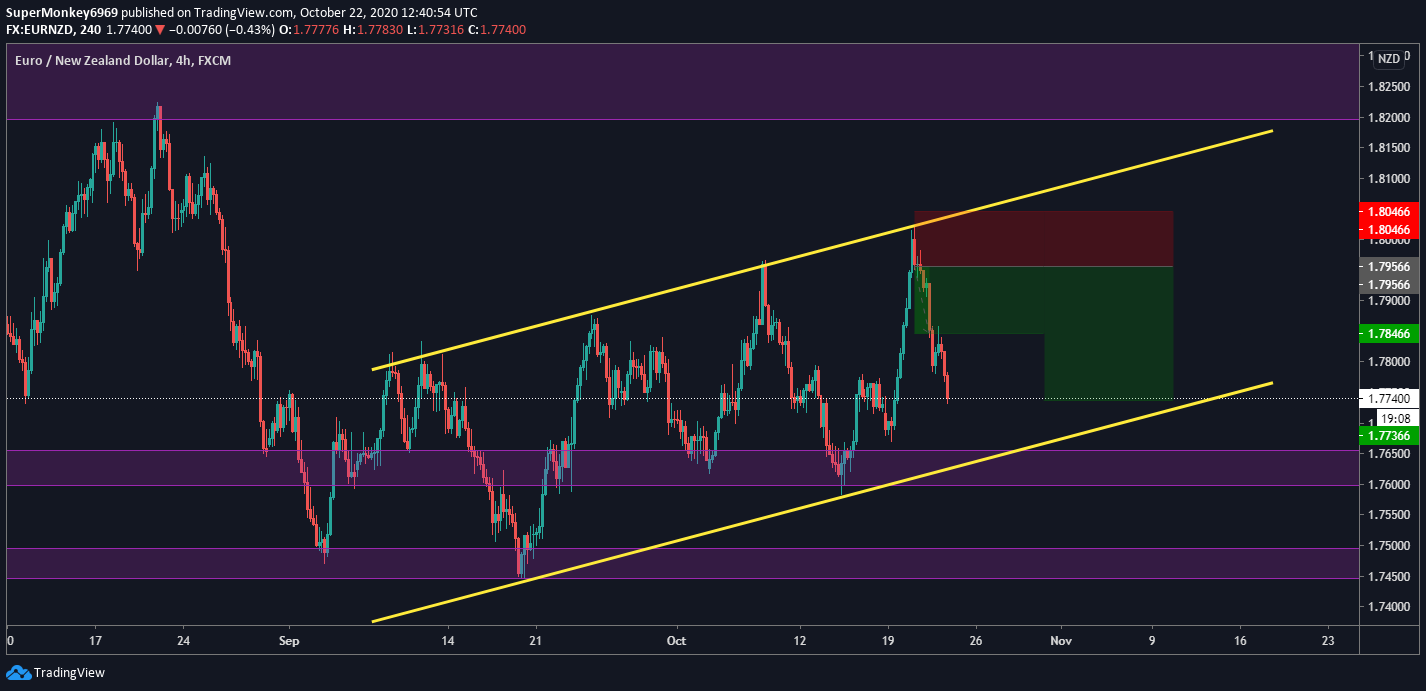Click the 1.82500 price axis label
1426x691 pixels.
point(1389,87)
